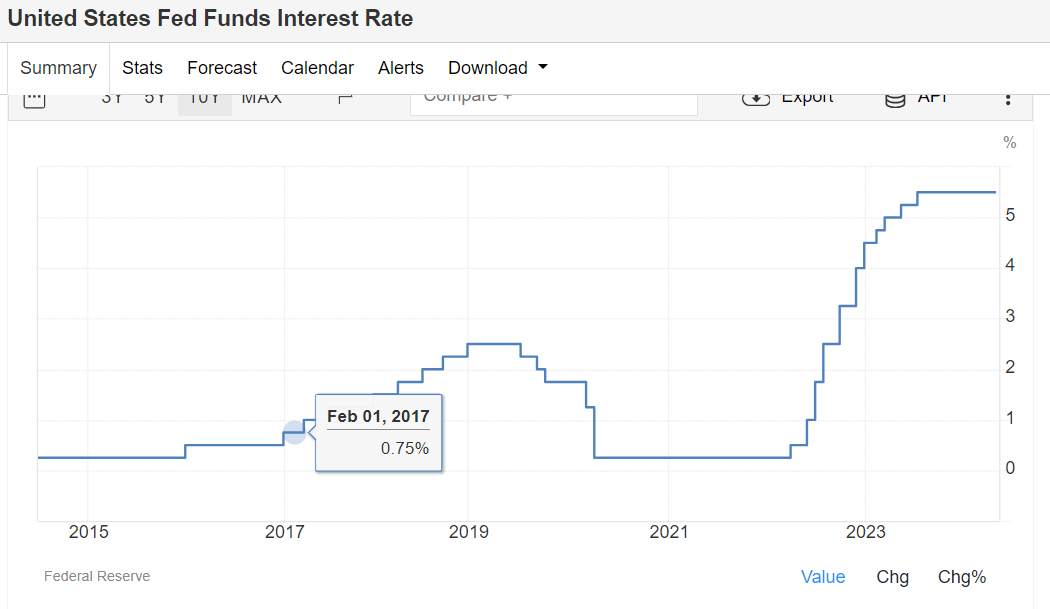This screenshot has height=609, width=1050.
Task: Click the API database icon
Action: click(896, 99)
